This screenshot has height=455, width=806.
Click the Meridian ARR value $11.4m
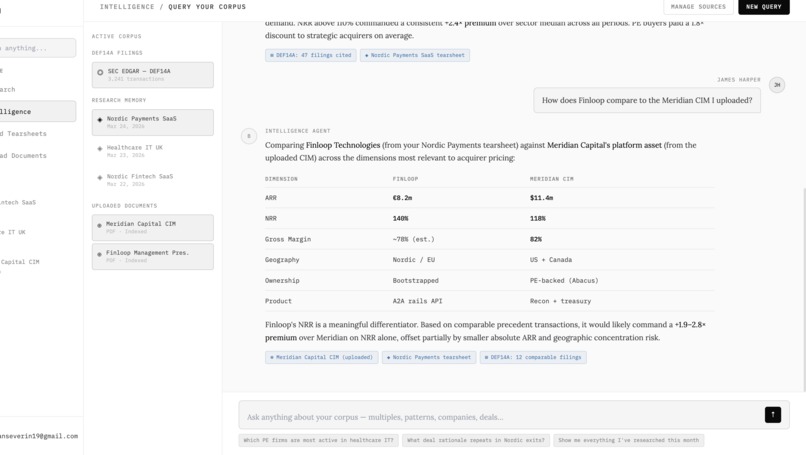coord(541,198)
